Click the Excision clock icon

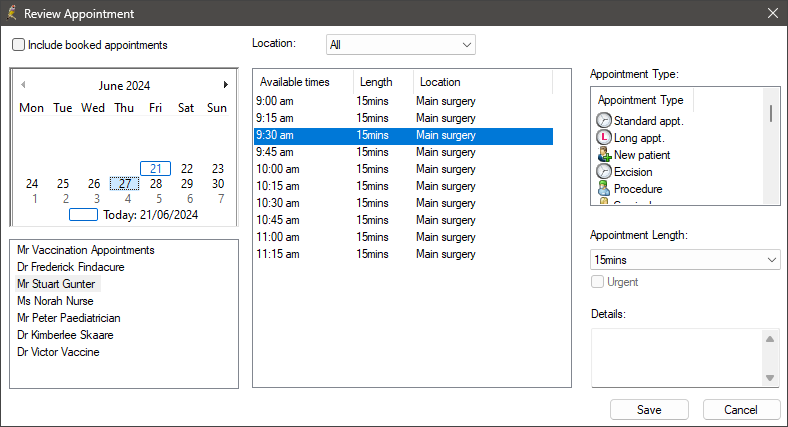click(x=604, y=172)
